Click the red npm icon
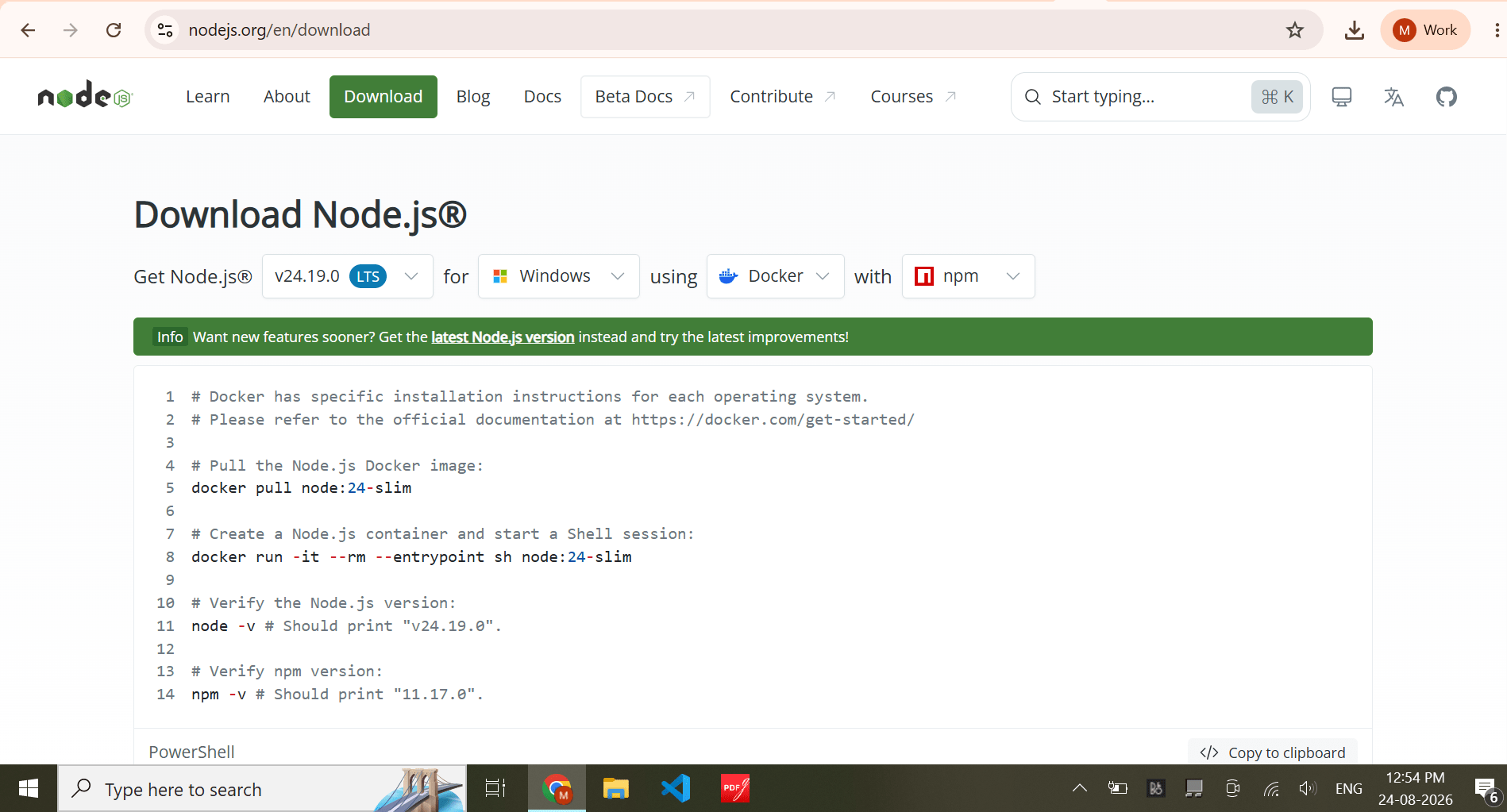 [924, 276]
